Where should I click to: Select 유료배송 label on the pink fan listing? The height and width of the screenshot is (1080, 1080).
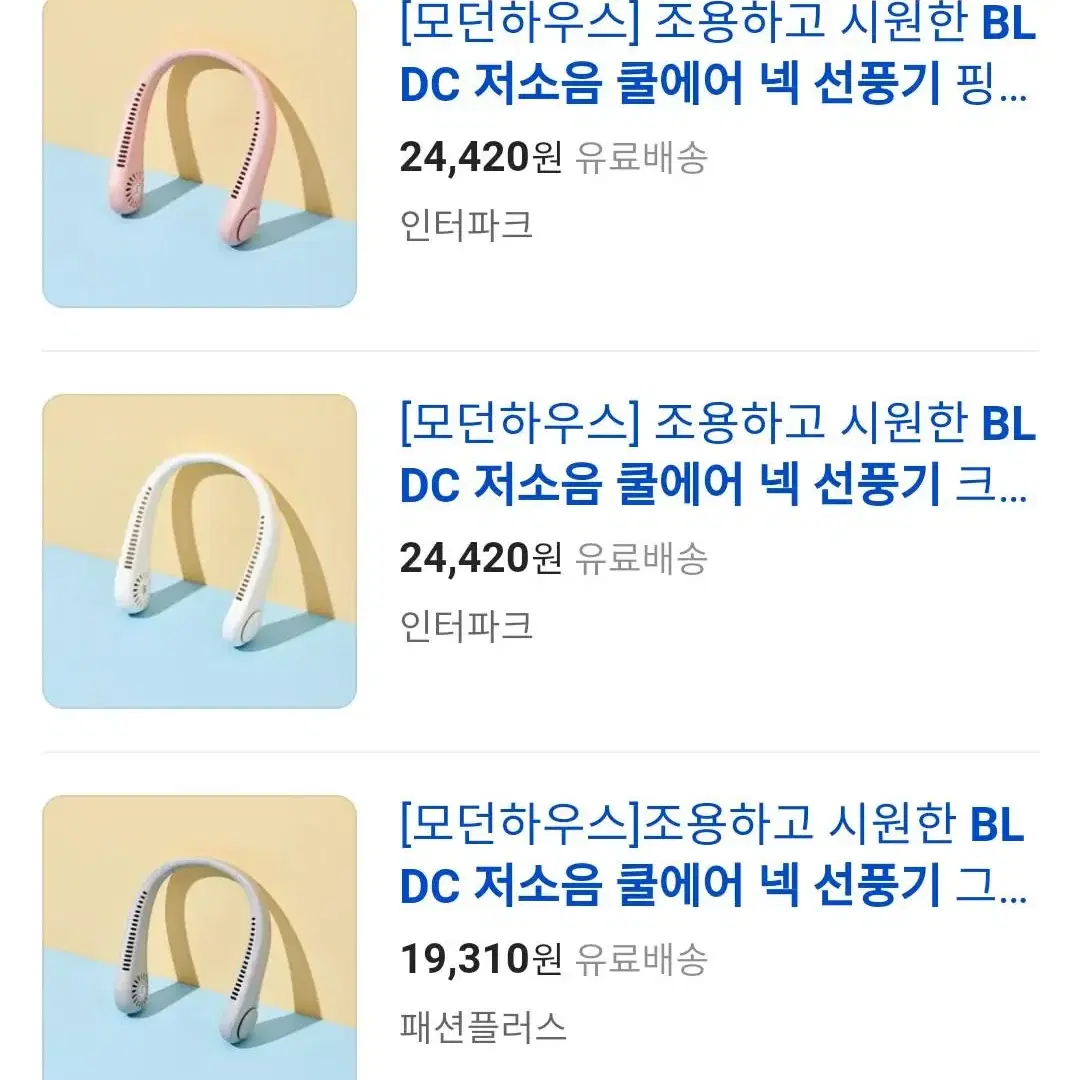click(x=641, y=158)
